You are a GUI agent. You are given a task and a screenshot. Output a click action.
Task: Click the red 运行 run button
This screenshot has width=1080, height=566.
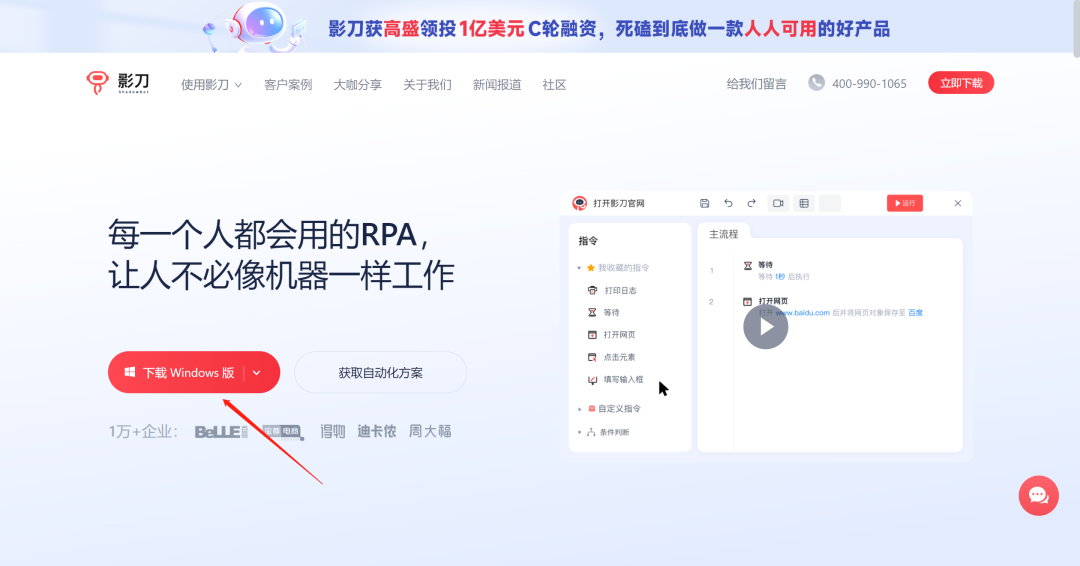(904, 203)
